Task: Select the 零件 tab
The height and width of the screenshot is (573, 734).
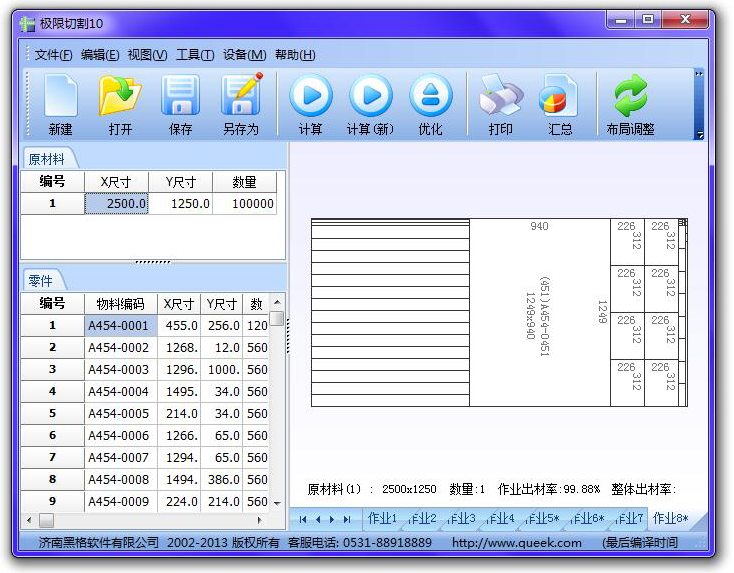Action: pyautogui.click(x=41, y=281)
